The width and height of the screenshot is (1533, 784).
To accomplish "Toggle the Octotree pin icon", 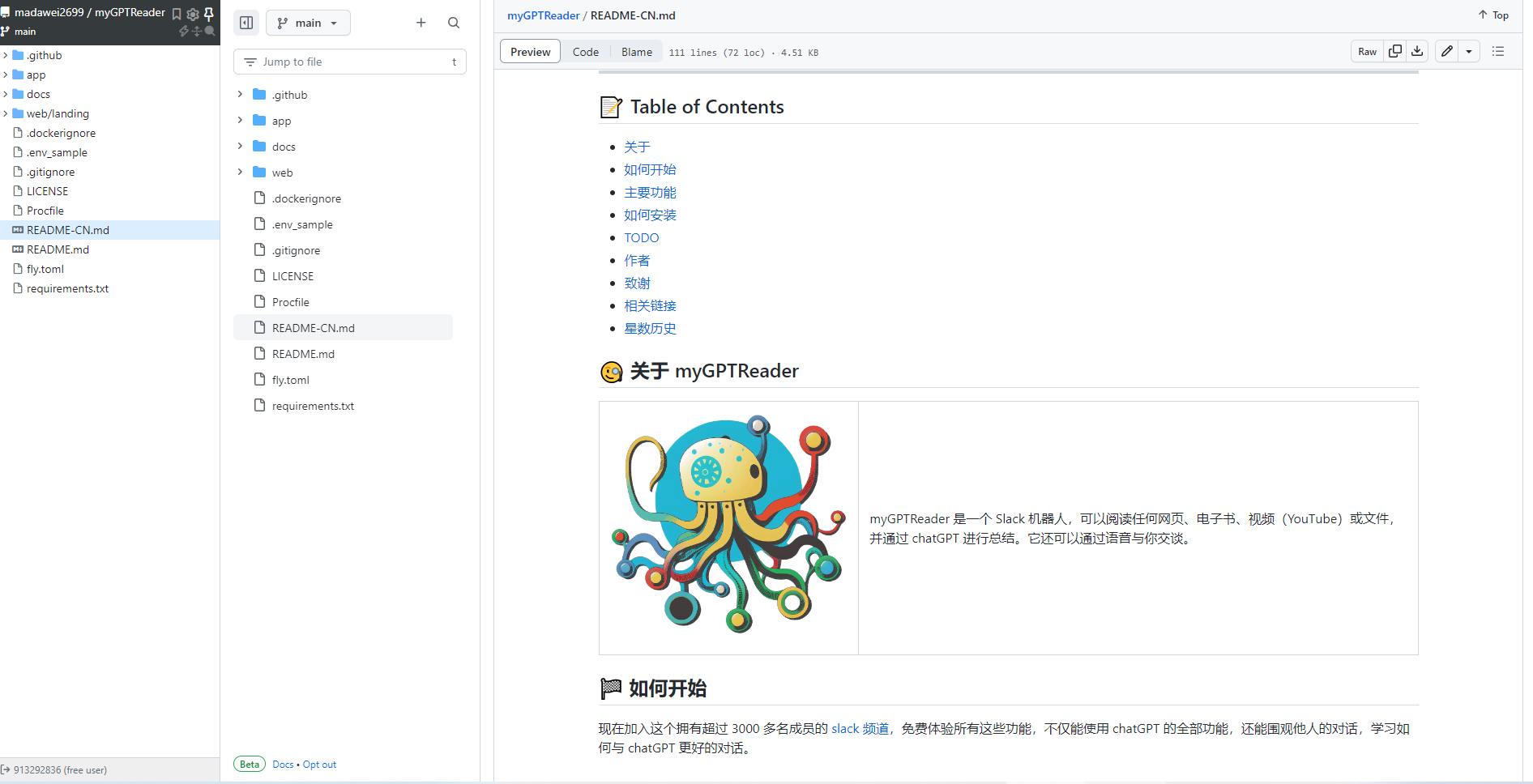I will click(208, 14).
